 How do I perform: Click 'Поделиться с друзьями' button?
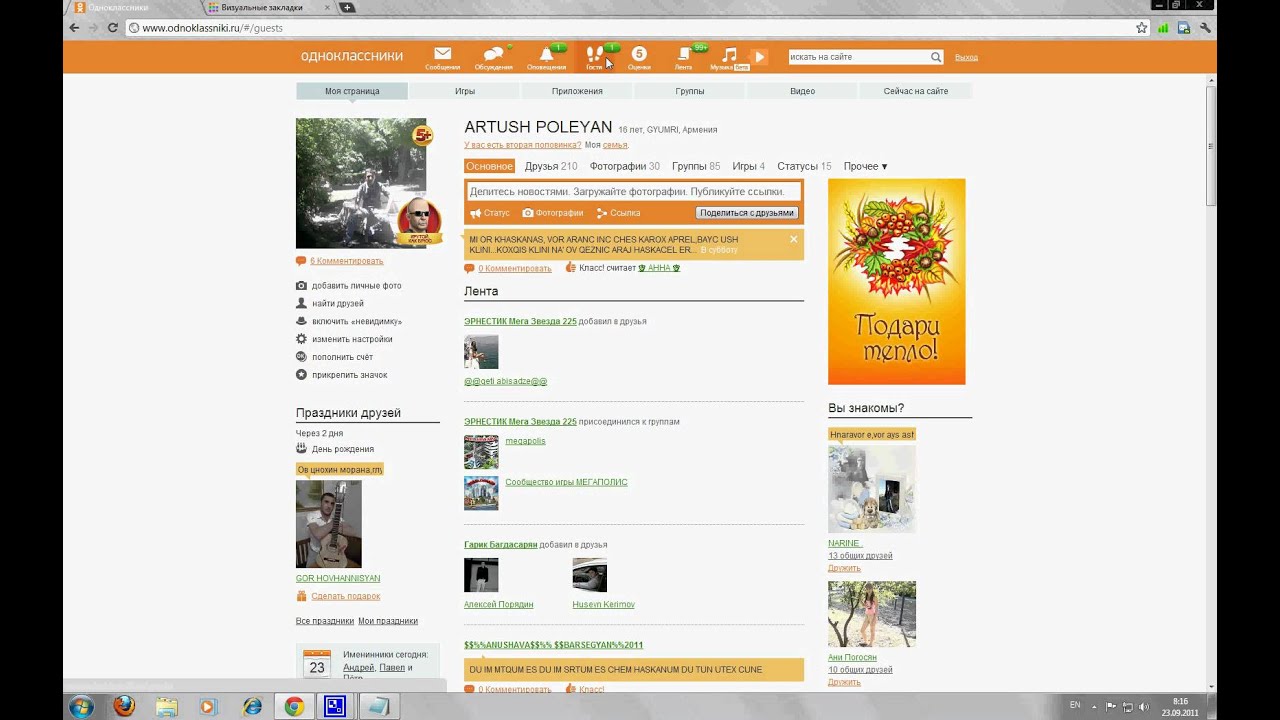click(747, 213)
